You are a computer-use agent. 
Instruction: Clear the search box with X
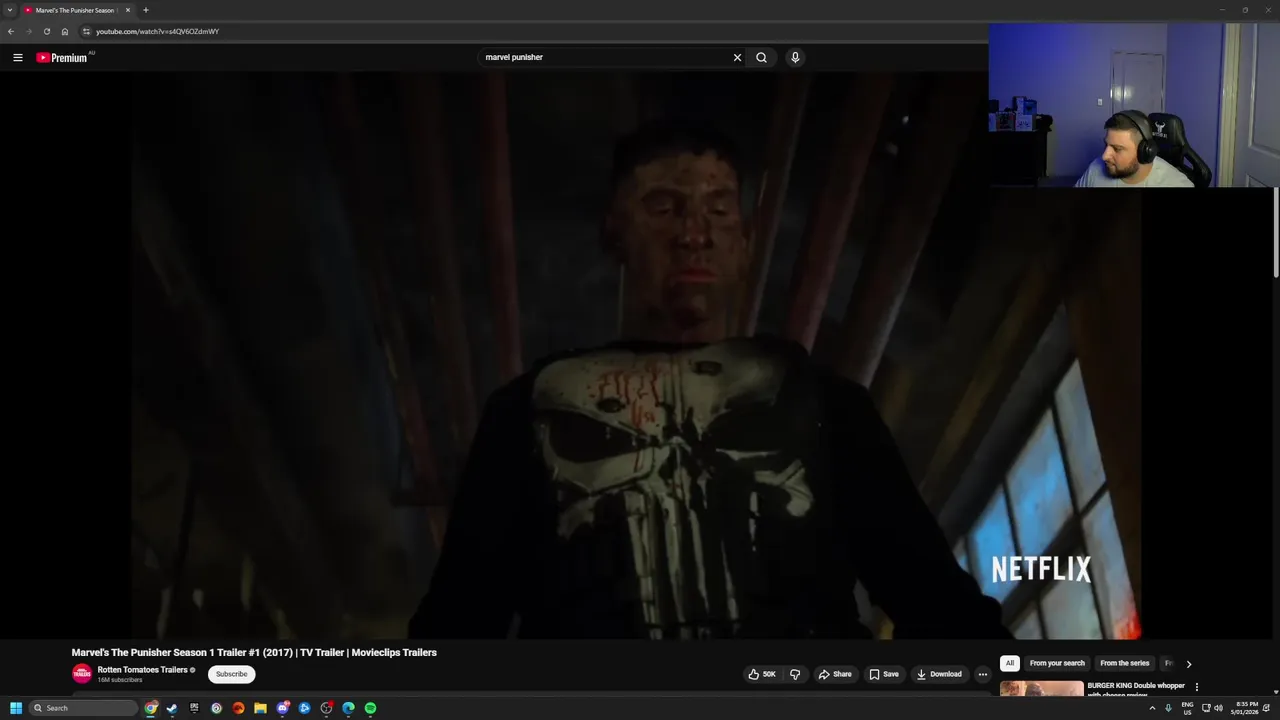click(737, 57)
